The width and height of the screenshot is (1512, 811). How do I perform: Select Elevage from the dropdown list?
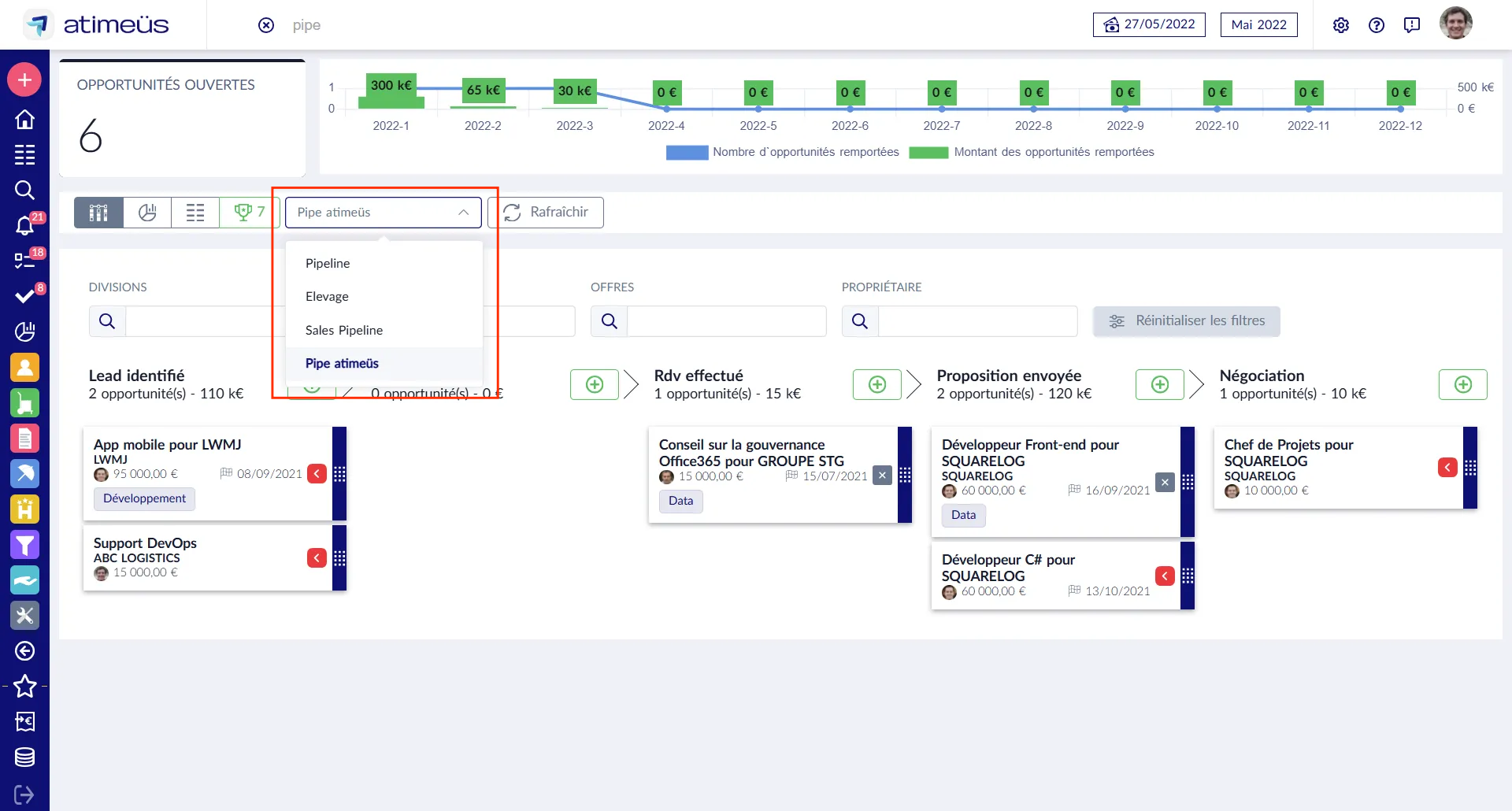pos(384,296)
